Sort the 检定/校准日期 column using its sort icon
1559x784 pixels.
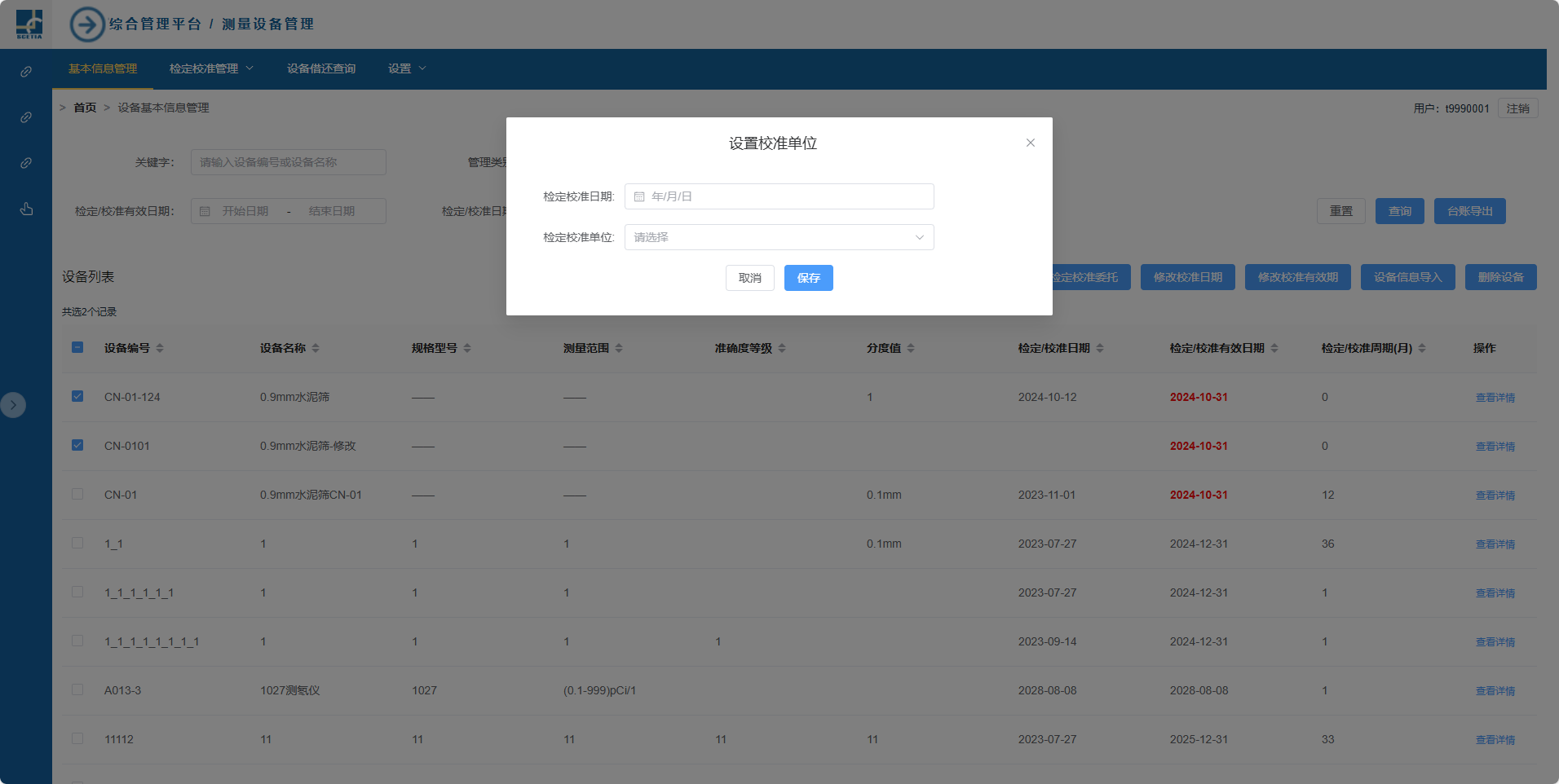1100,348
